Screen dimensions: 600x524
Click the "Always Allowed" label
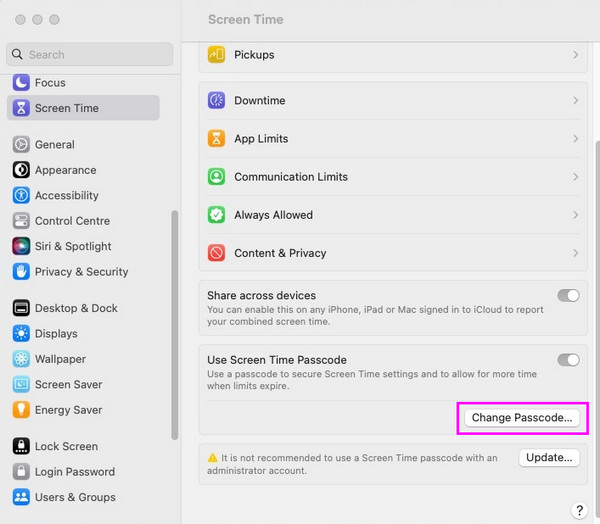pyautogui.click(x=274, y=215)
